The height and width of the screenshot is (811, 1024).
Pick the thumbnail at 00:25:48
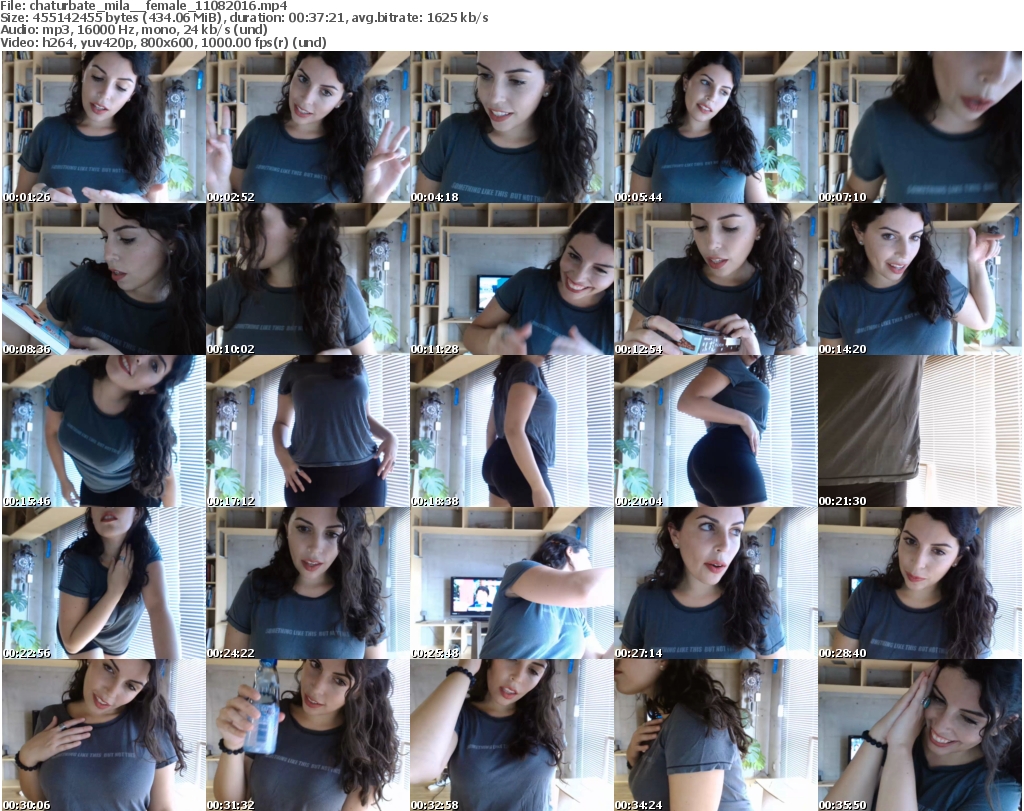point(511,583)
